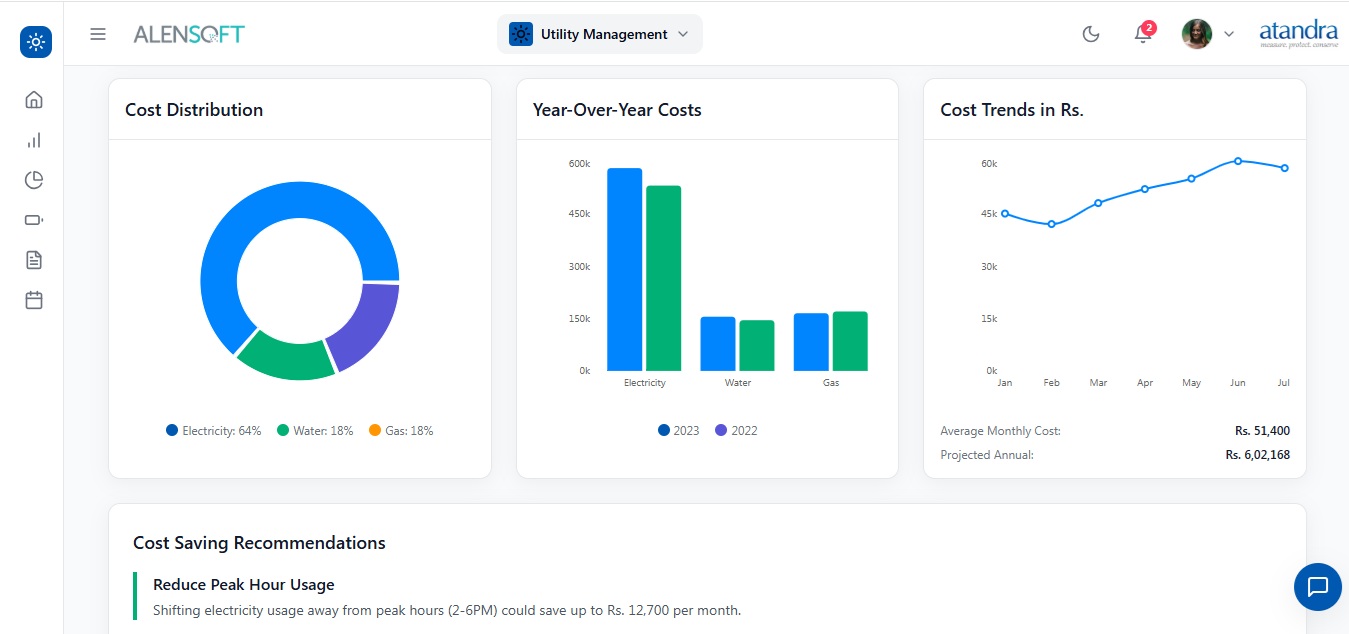
Task: Click the home icon in sidebar
Action: (x=34, y=100)
